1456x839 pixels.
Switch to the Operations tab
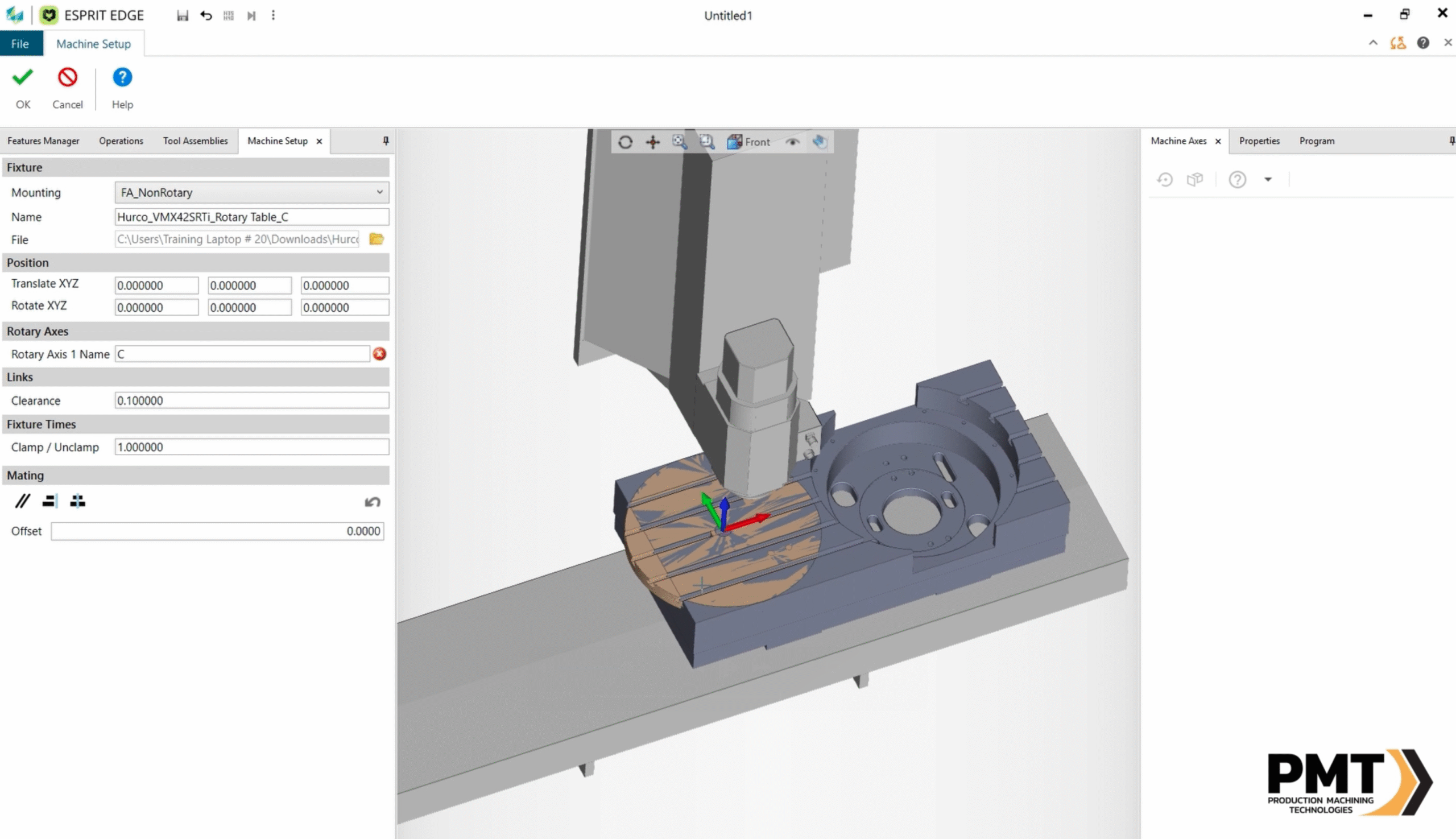click(121, 140)
